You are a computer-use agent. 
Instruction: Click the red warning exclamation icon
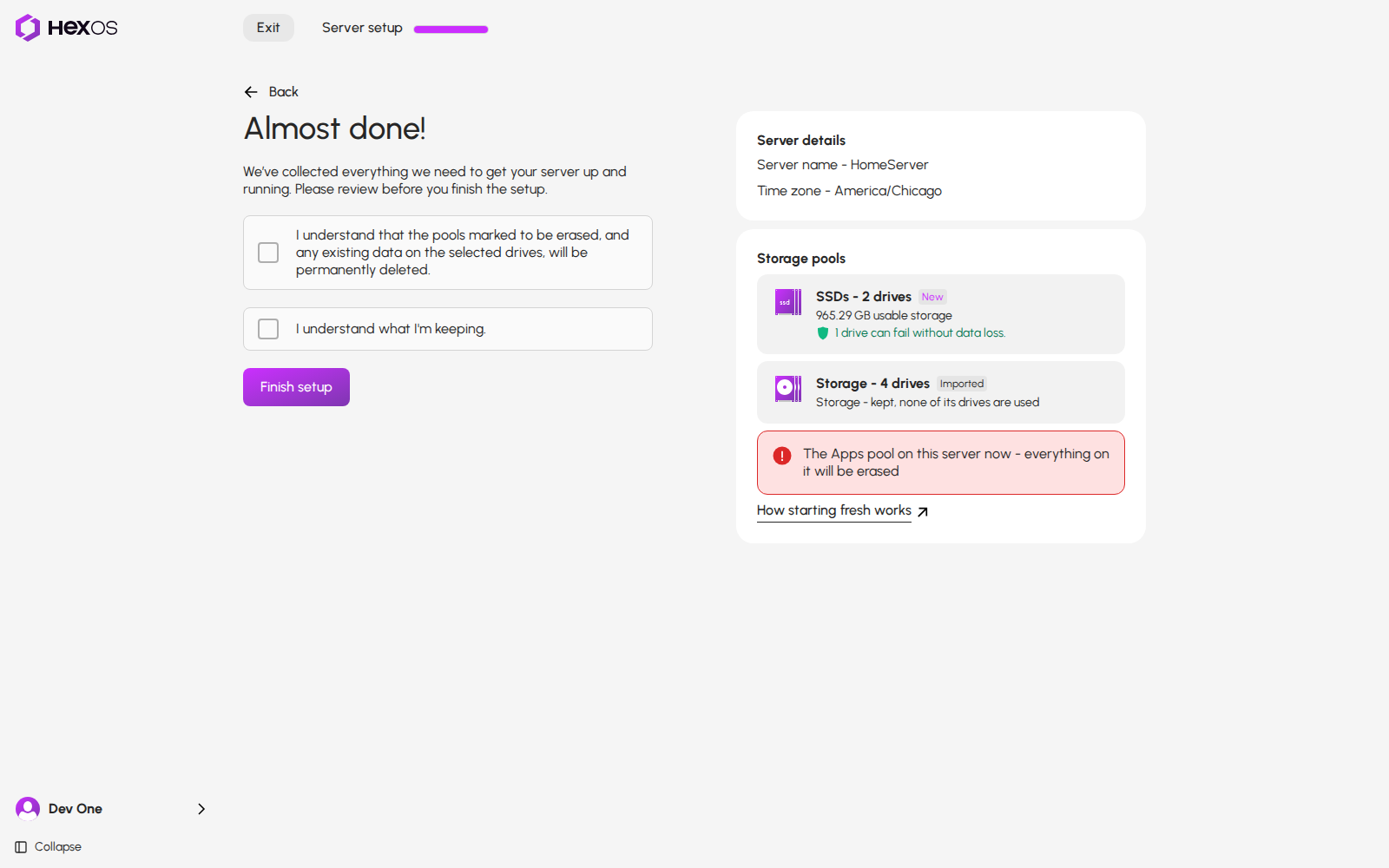pos(782,455)
